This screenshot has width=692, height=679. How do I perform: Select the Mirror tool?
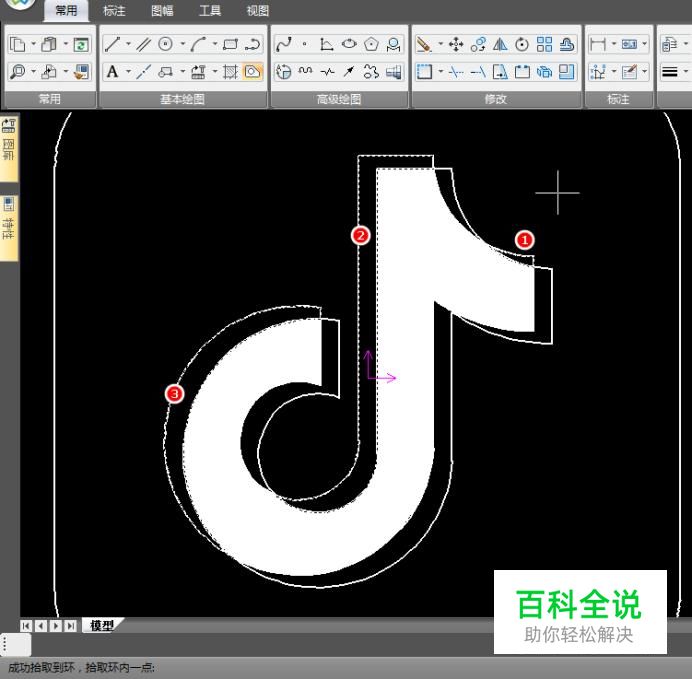(500, 45)
